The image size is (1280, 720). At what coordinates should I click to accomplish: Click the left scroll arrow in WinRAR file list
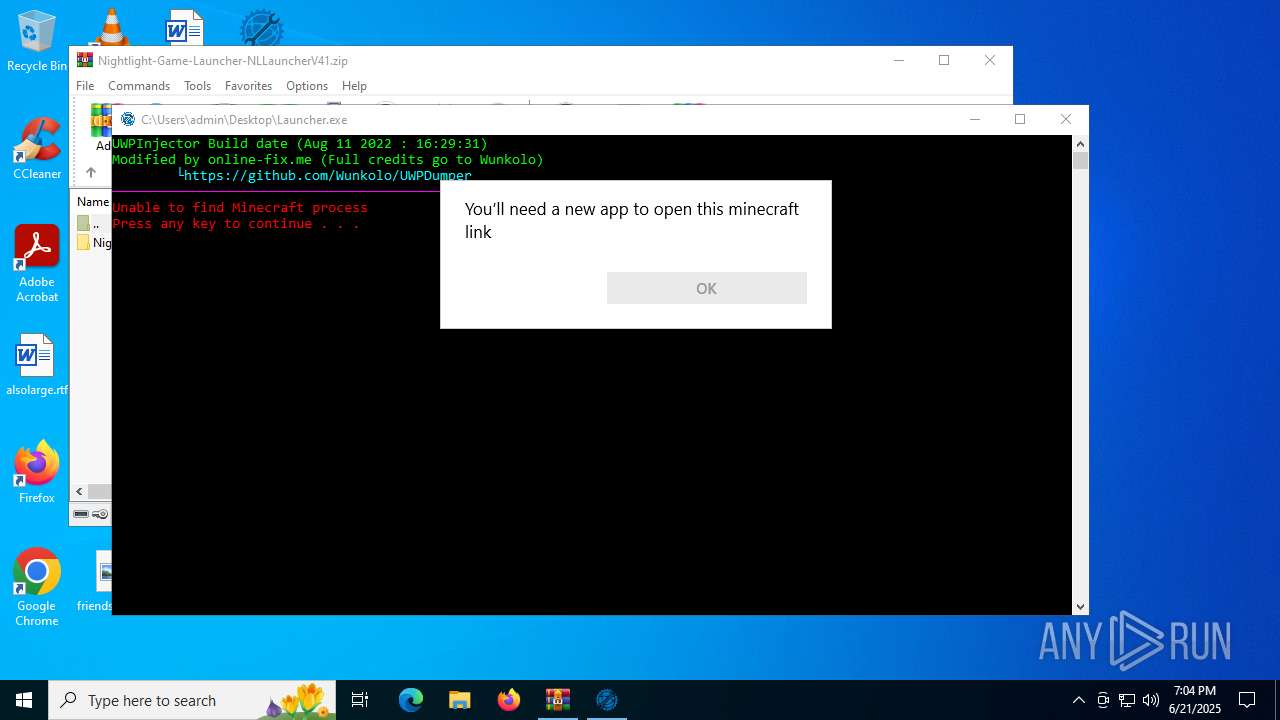pyautogui.click(x=80, y=492)
